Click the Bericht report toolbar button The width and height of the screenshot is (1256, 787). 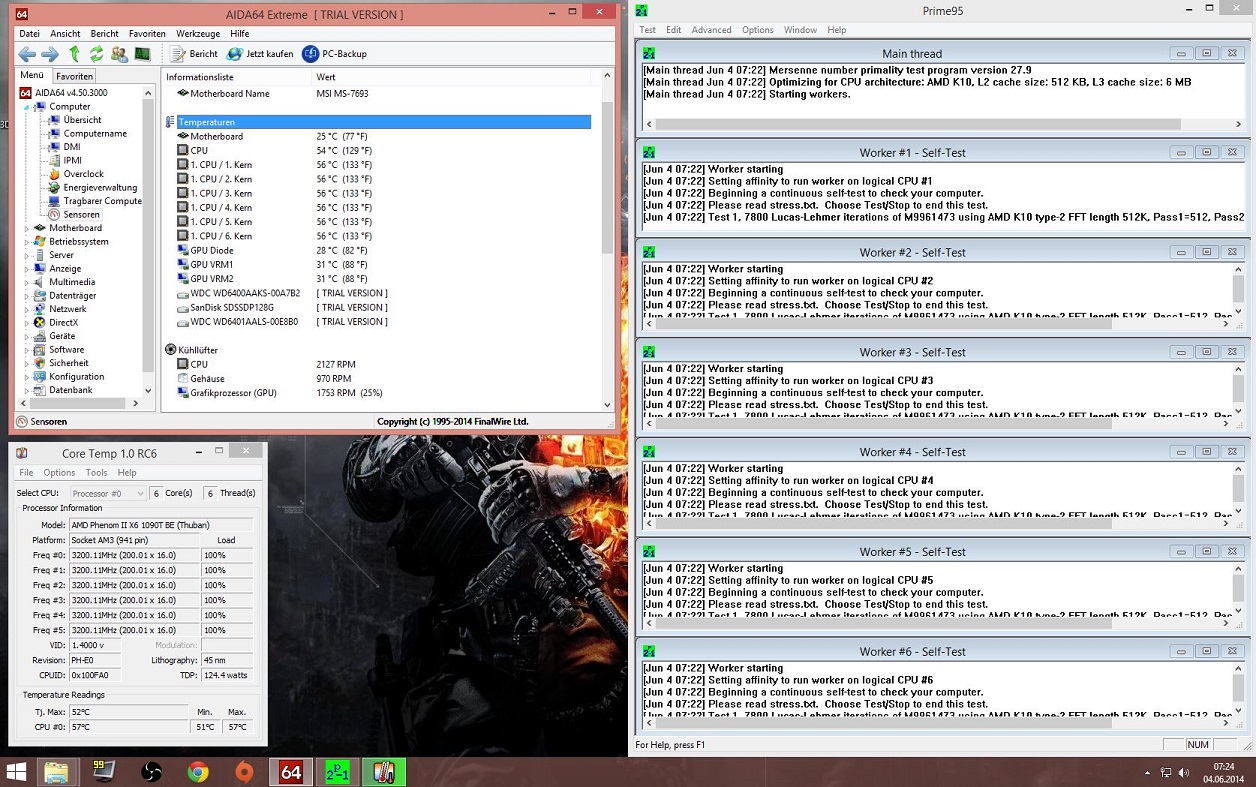point(194,54)
